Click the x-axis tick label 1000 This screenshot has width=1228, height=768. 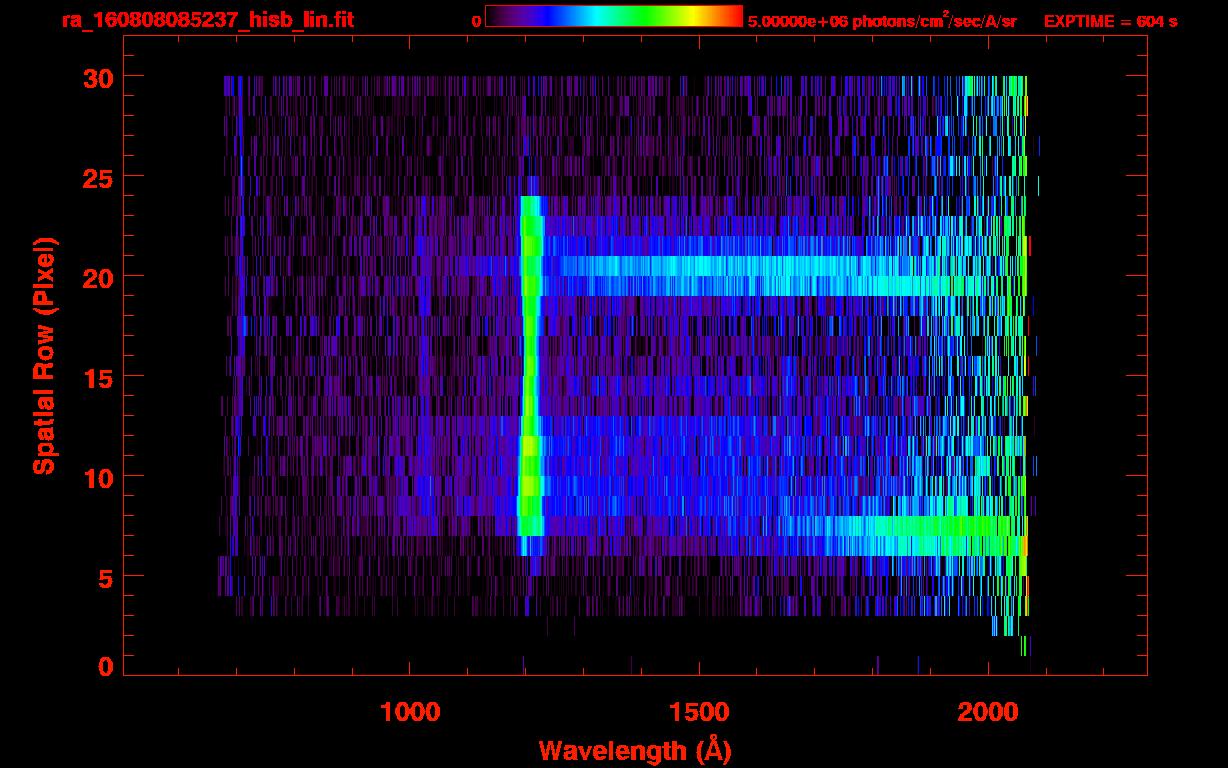tap(410, 712)
